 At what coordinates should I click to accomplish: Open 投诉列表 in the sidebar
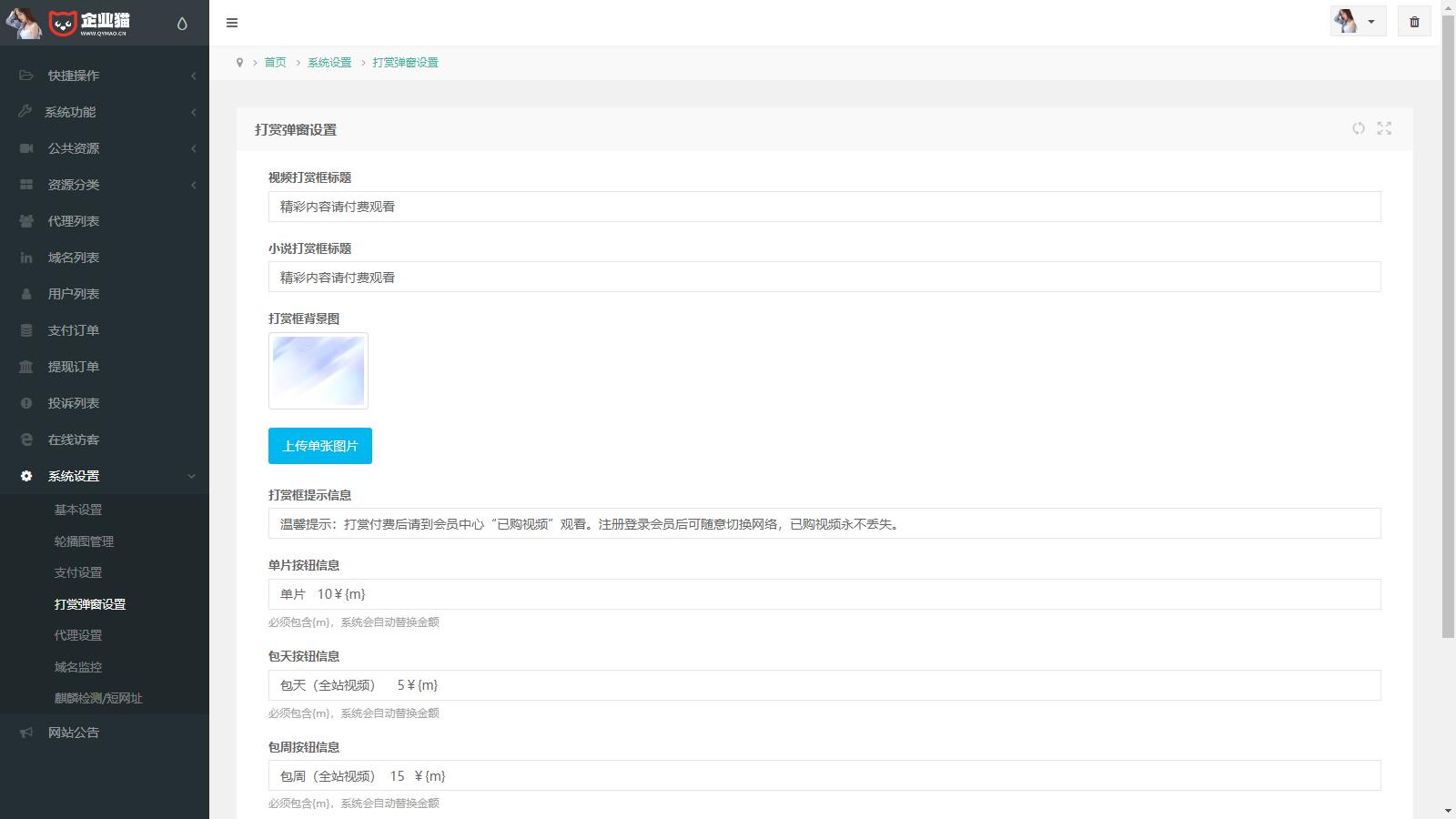(73, 403)
